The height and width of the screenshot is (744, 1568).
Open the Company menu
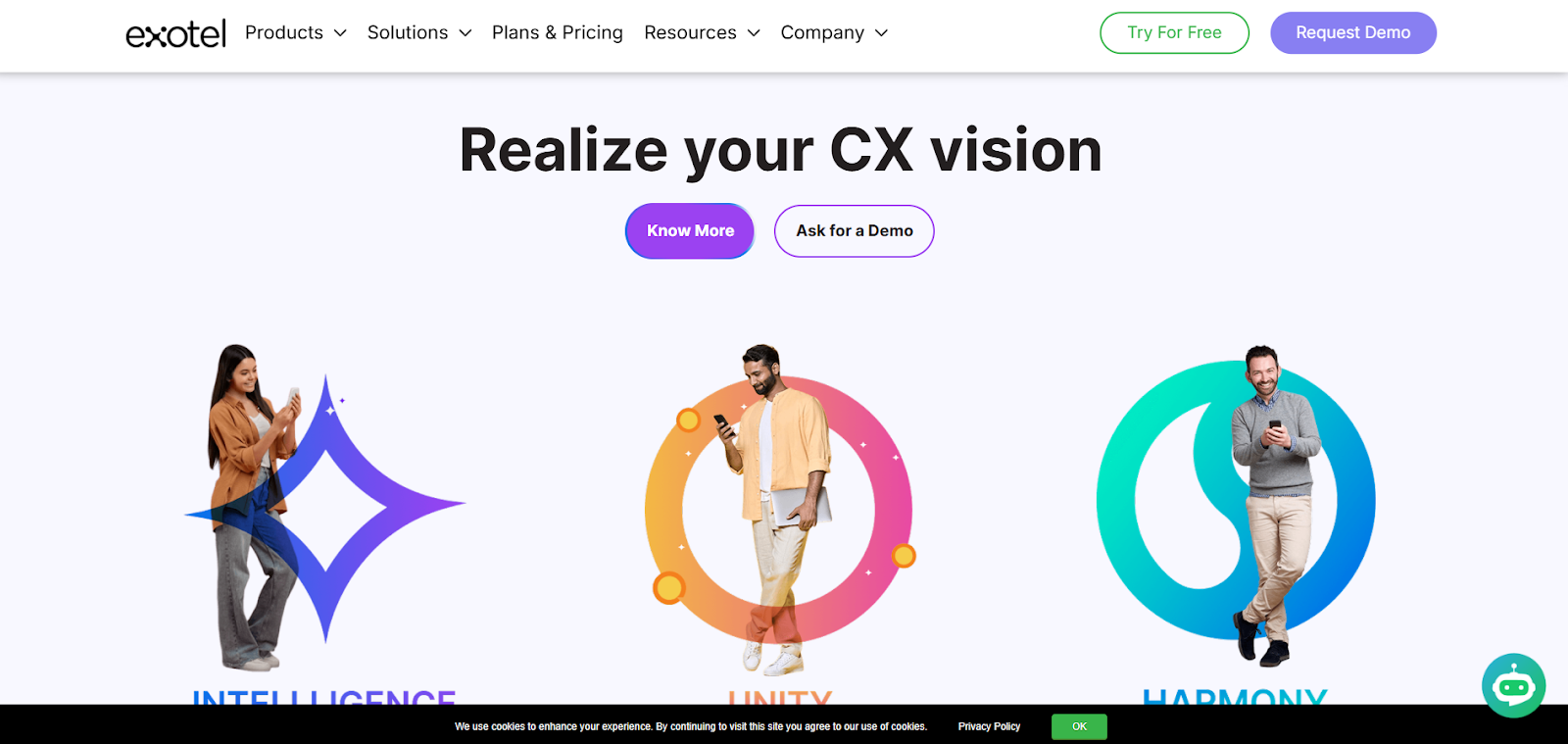pyautogui.click(x=822, y=32)
